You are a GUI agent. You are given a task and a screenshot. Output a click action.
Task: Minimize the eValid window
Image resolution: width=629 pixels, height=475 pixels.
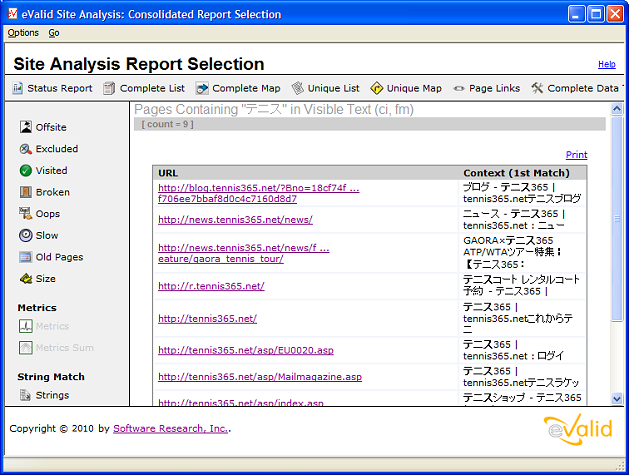pos(576,14)
